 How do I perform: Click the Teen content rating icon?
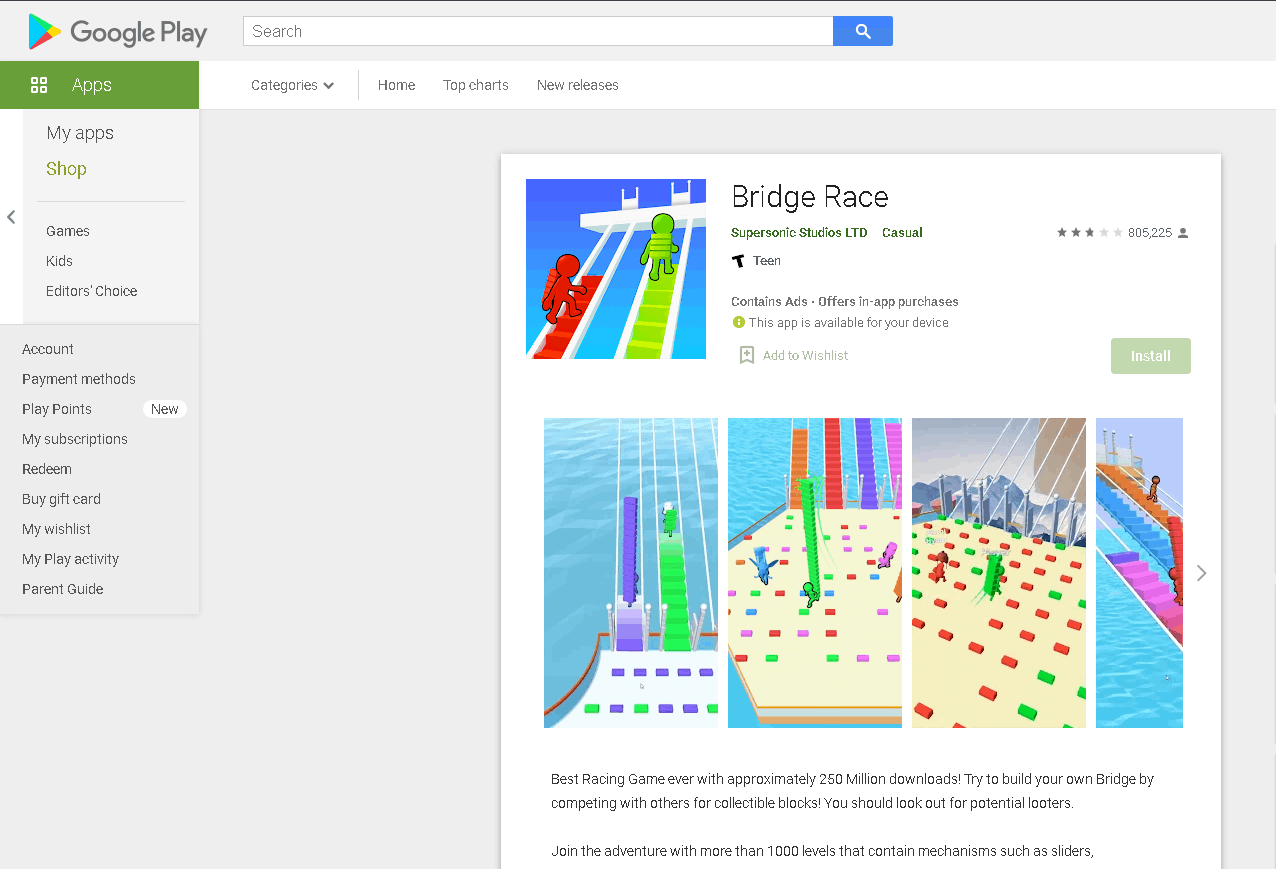pos(739,261)
